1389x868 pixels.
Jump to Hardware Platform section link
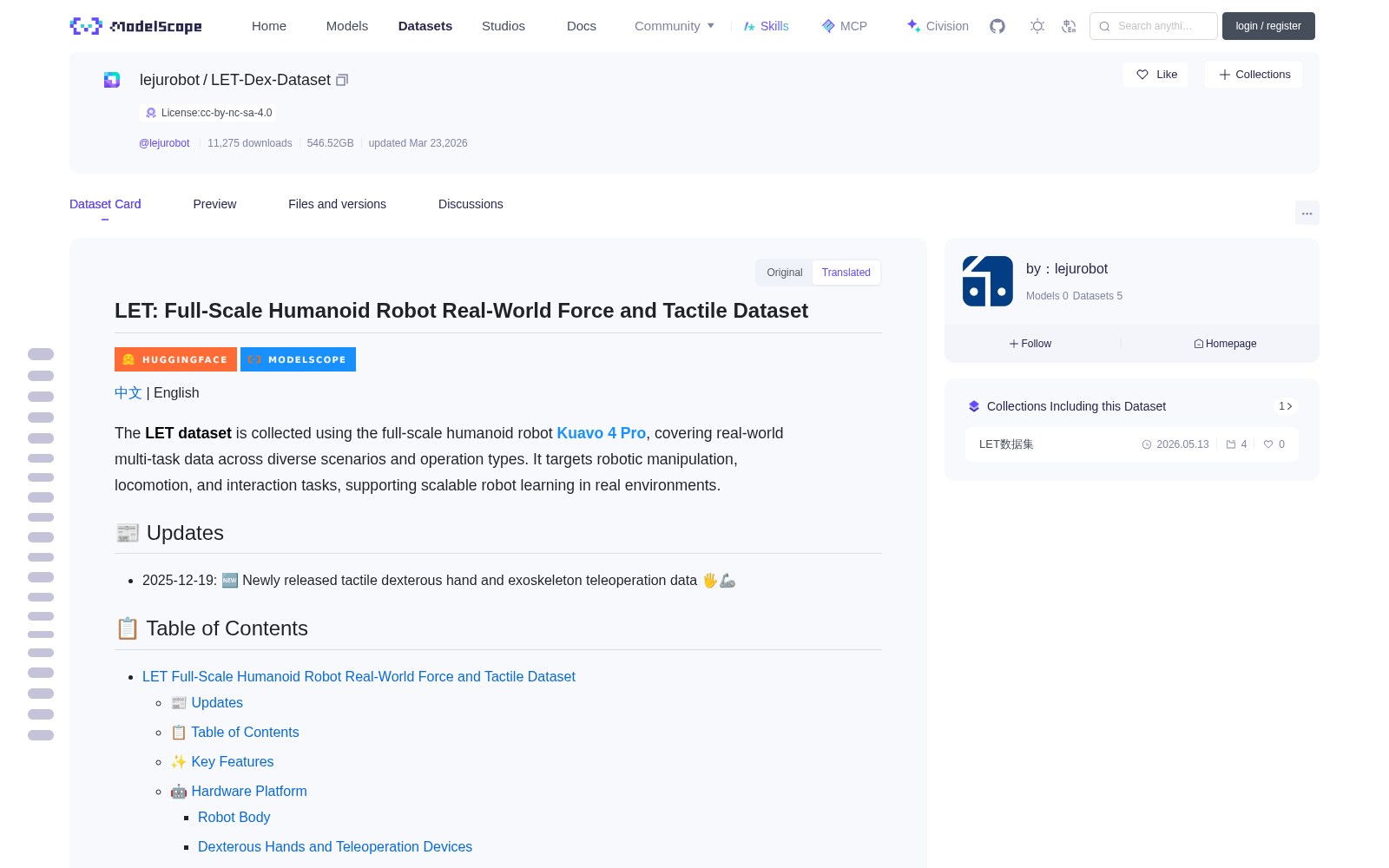249,792
